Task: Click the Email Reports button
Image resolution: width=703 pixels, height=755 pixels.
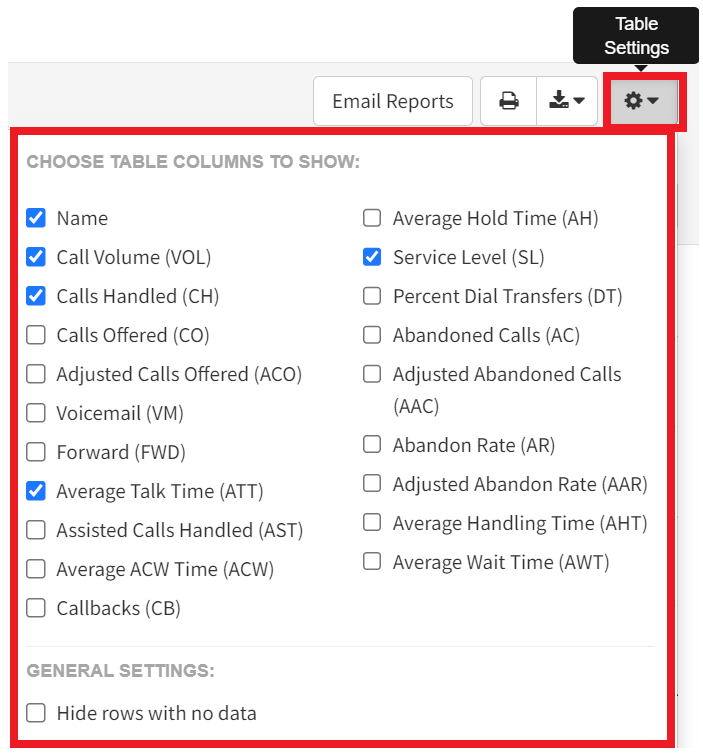Action: 392,101
